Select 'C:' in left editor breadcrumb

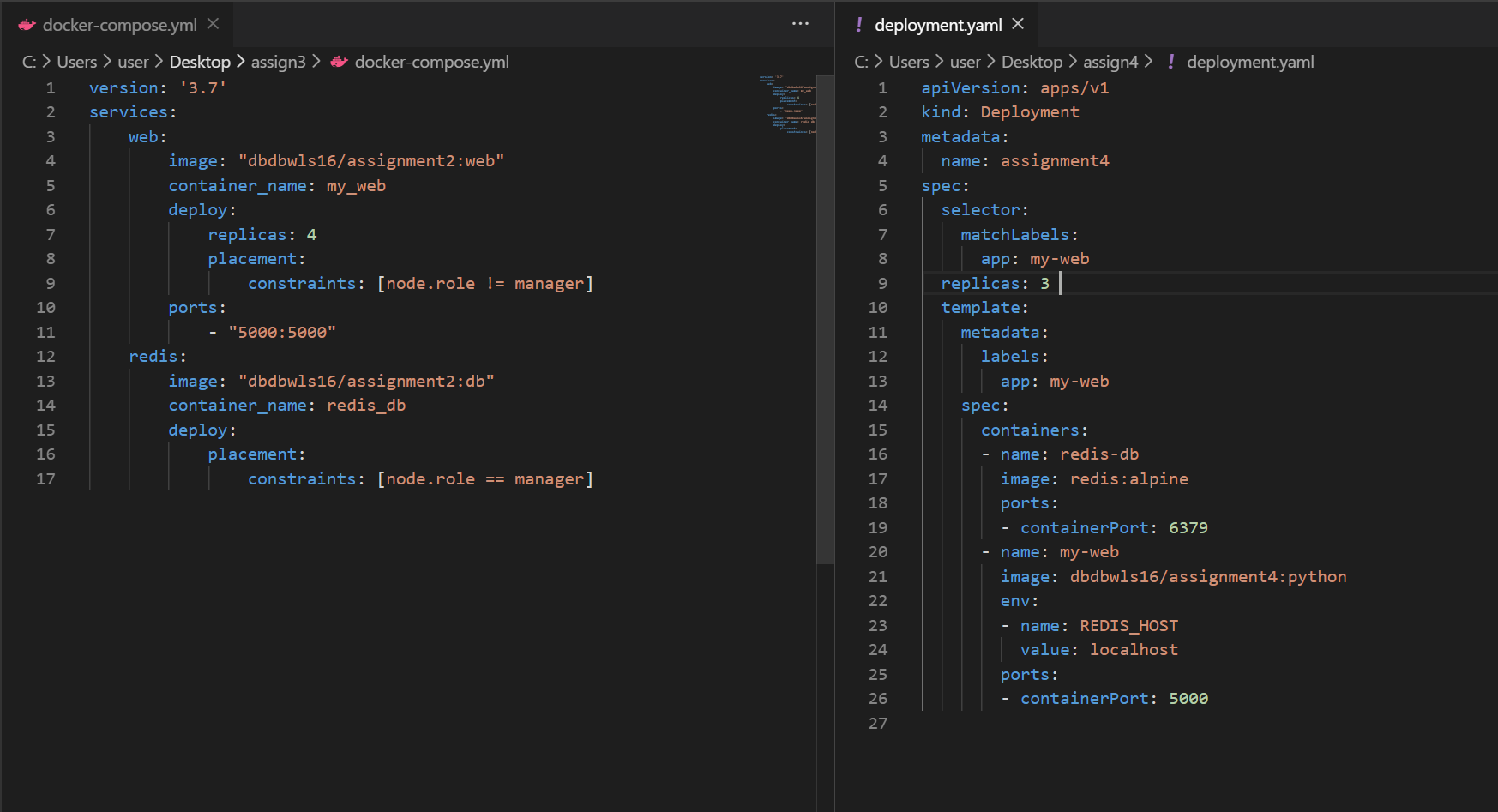tap(29, 62)
